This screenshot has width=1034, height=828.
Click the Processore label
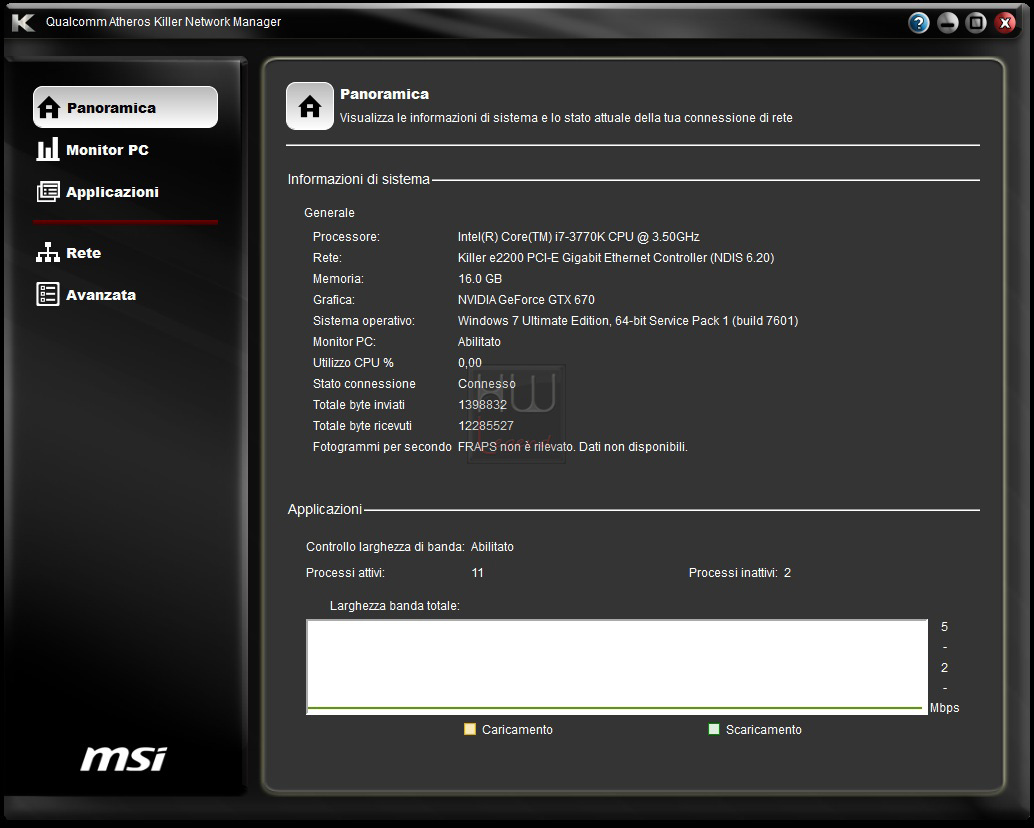(346, 237)
